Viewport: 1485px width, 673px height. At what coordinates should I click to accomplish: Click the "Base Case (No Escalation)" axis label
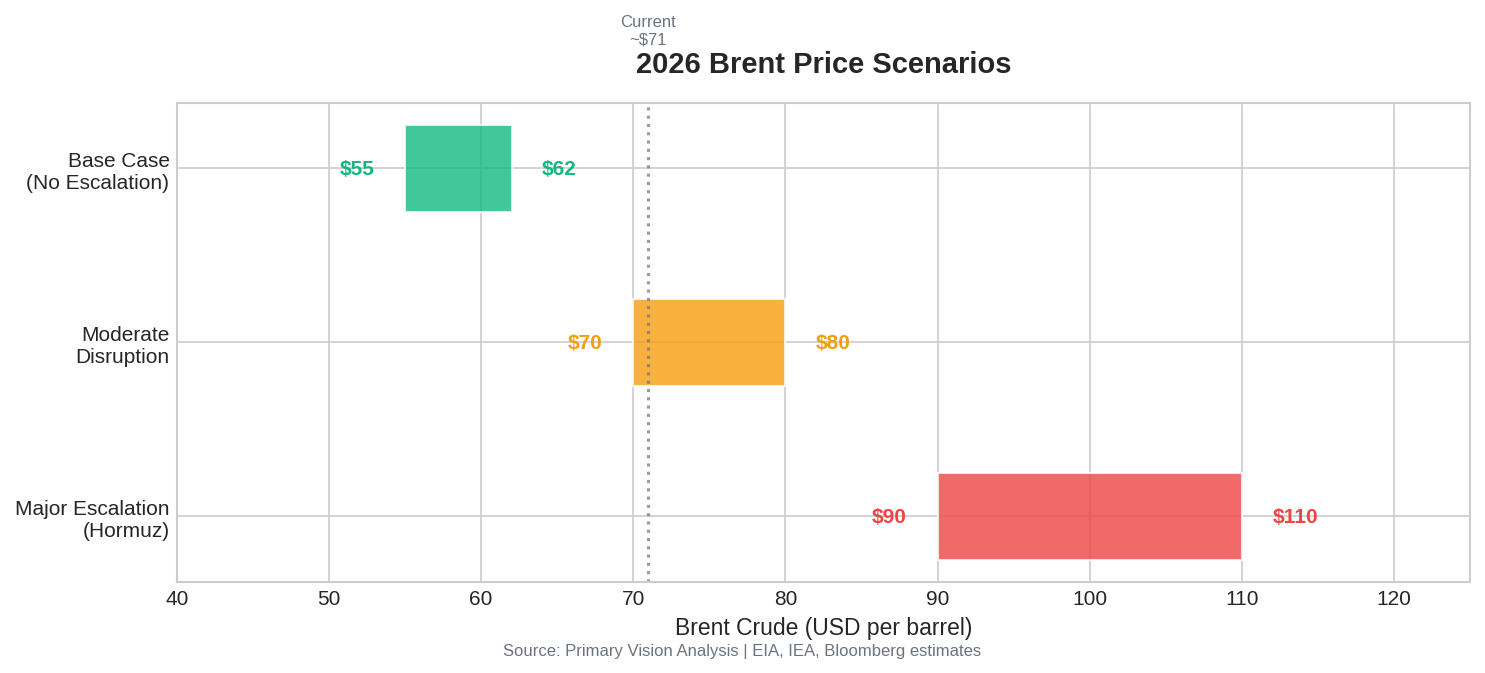(98, 171)
